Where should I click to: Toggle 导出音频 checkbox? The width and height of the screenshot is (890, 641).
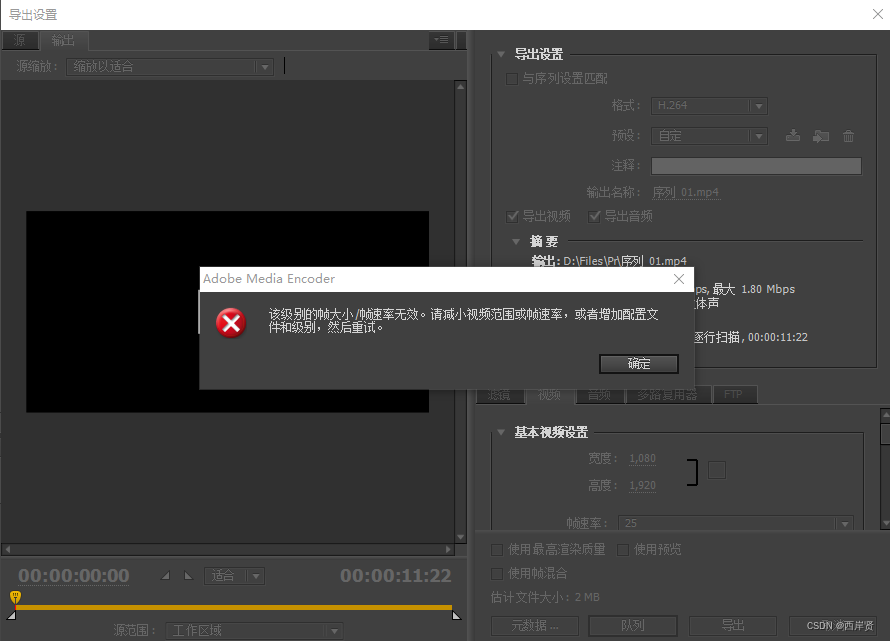click(x=594, y=216)
